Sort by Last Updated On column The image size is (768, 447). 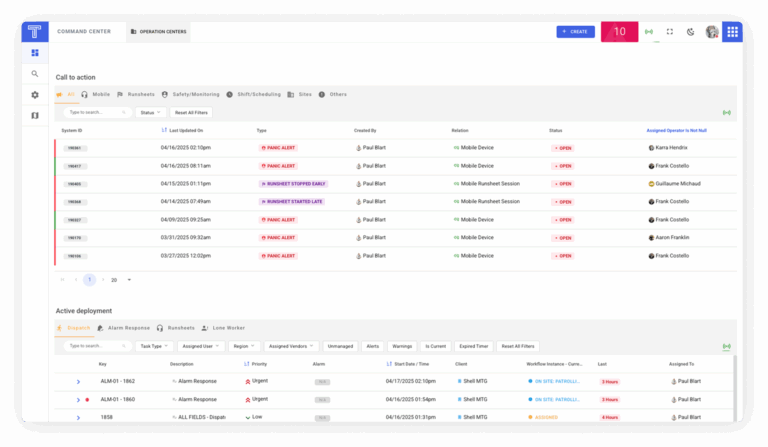[182, 131]
